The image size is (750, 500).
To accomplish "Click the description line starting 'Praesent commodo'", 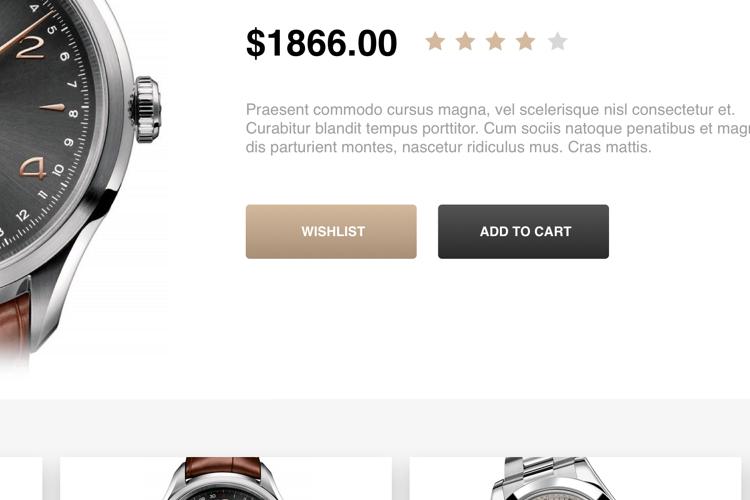I will [490, 110].
